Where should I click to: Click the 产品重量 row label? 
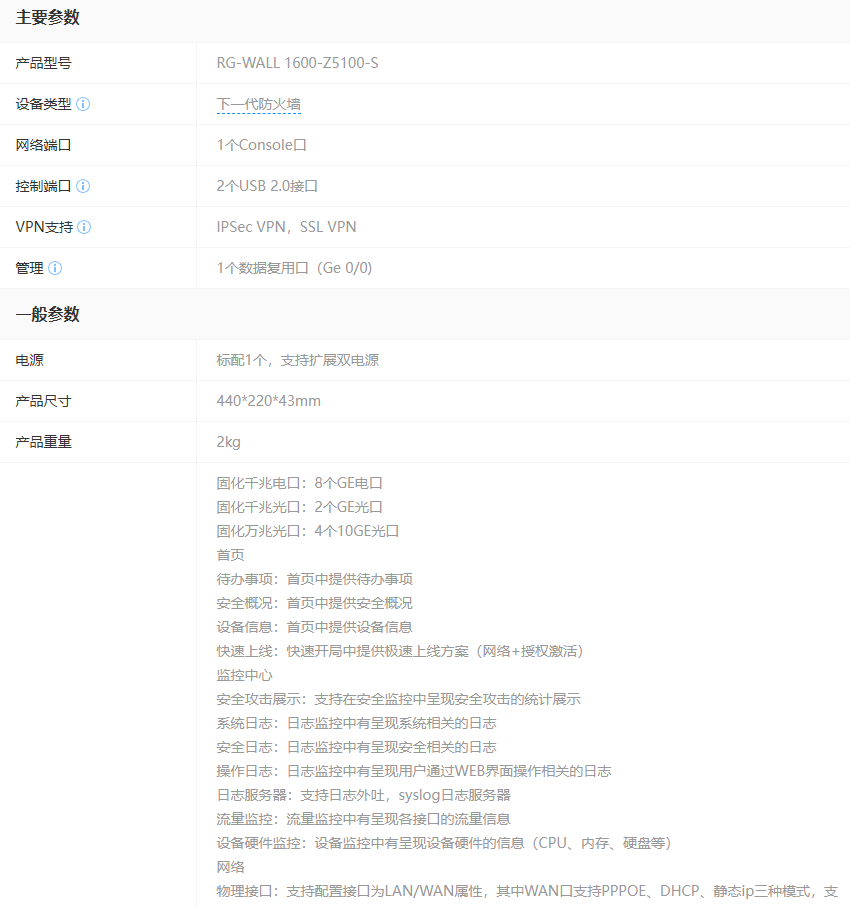click(43, 443)
